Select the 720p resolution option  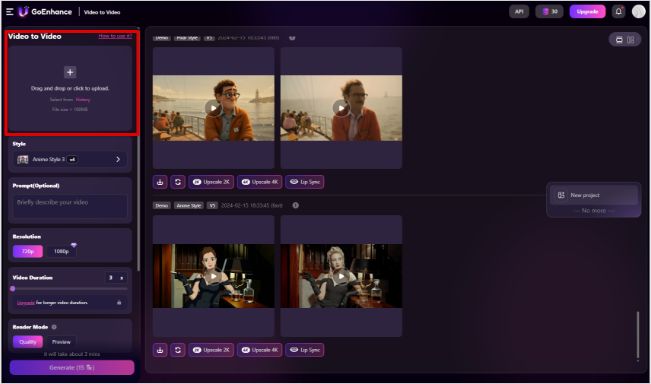coord(28,251)
